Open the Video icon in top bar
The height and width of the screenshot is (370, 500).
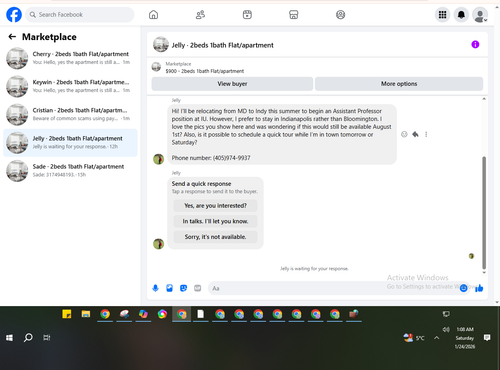tap(247, 15)
